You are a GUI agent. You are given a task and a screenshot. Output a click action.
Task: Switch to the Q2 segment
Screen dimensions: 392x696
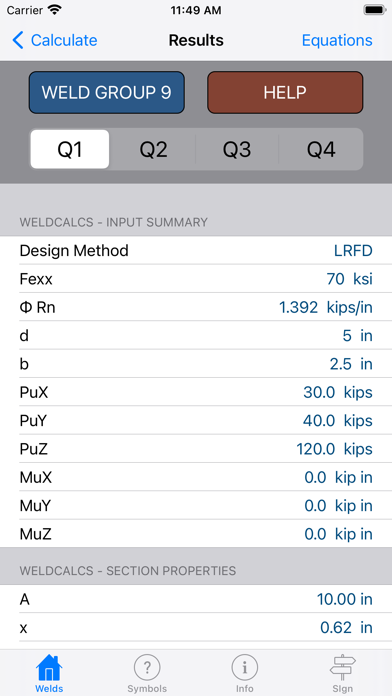[154, 150]
